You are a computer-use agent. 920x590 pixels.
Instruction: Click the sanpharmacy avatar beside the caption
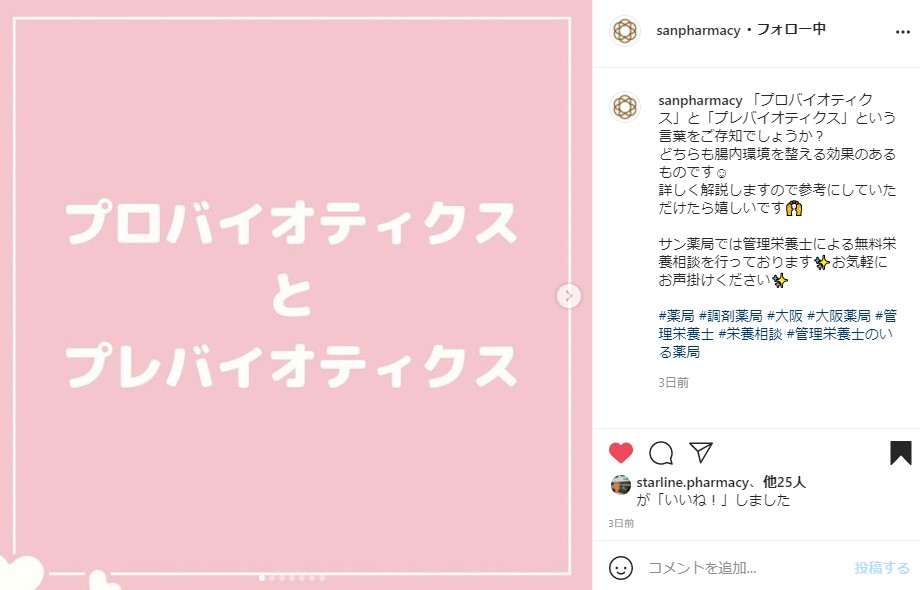[x=625, y=107]
